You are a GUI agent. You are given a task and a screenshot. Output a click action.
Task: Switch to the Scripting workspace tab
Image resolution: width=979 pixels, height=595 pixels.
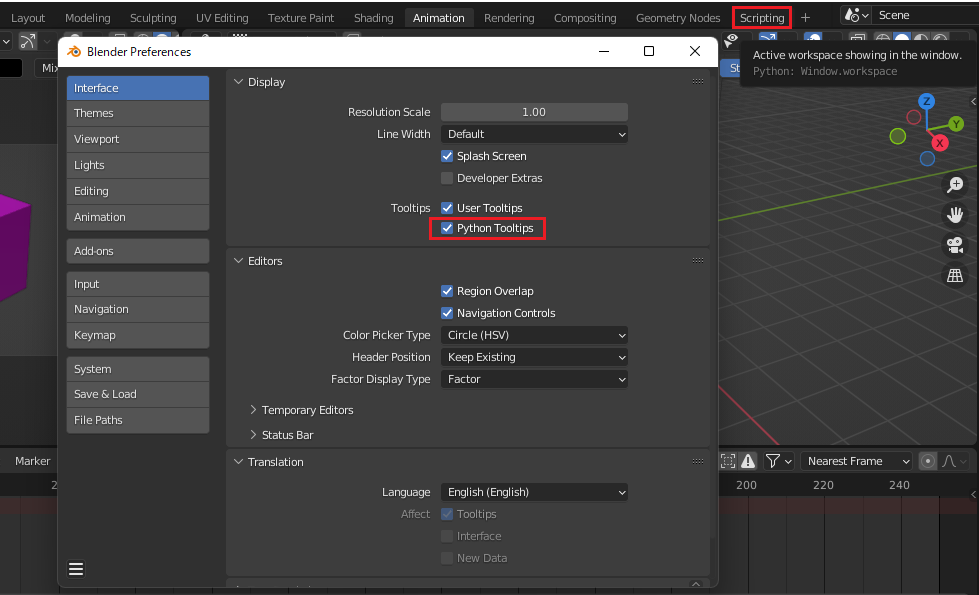762,18
